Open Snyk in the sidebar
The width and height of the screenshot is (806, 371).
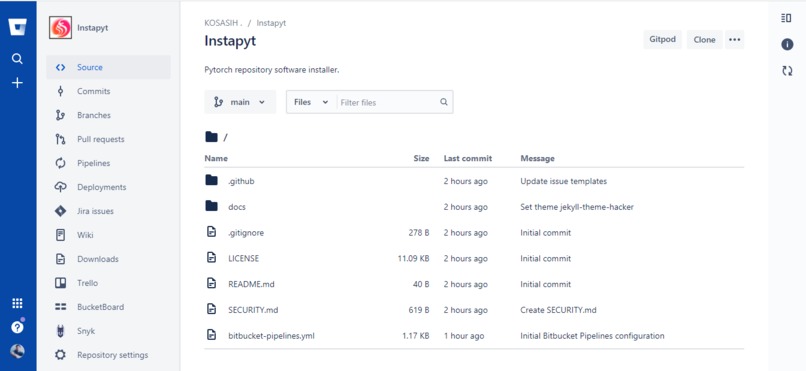click(x=86, y=331)
